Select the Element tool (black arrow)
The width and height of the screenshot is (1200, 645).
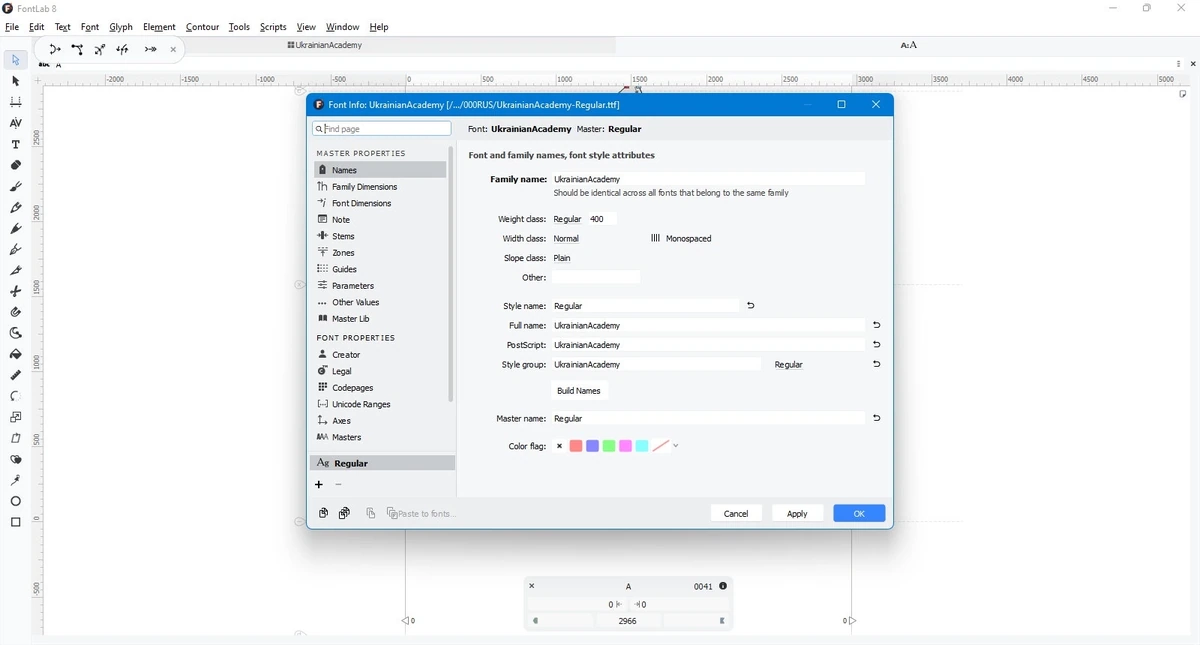[x=15, y=81]
